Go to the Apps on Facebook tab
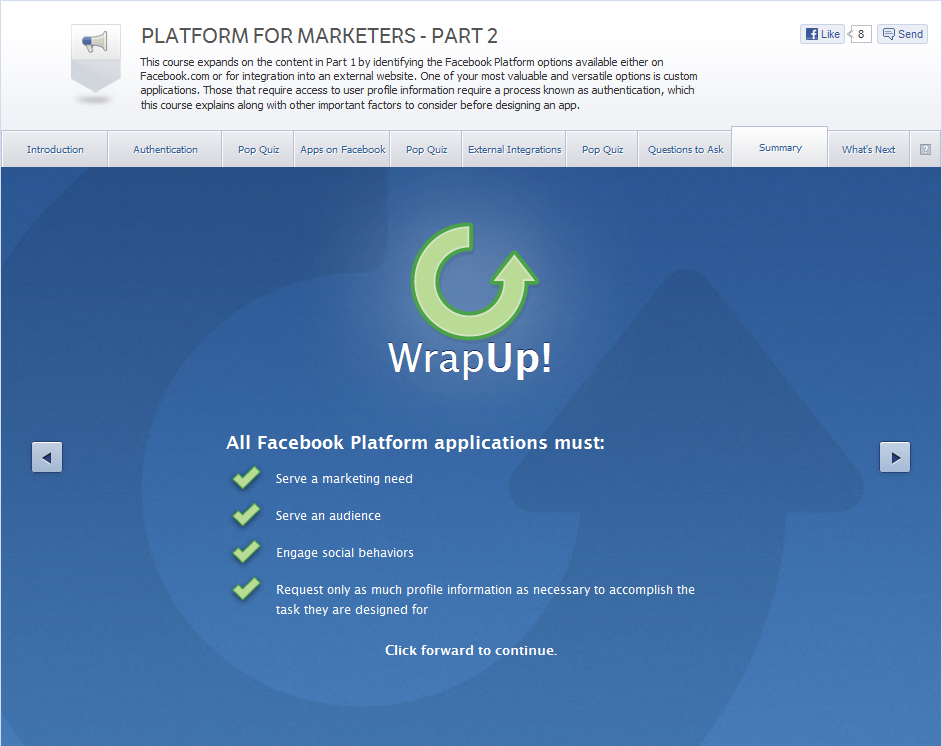942x746 pixels. click(342, 149)
